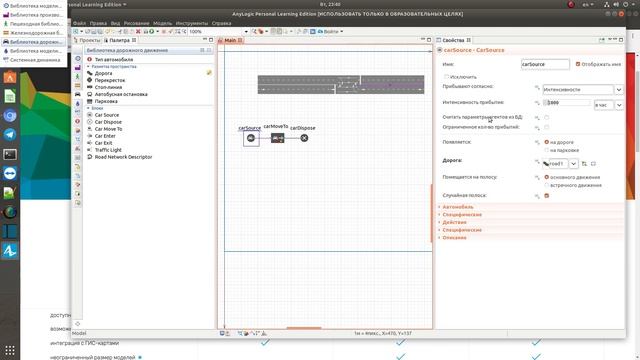Select the Car Dispose palette block
This screenshot has height=360, width=640.
coord(108,122)
